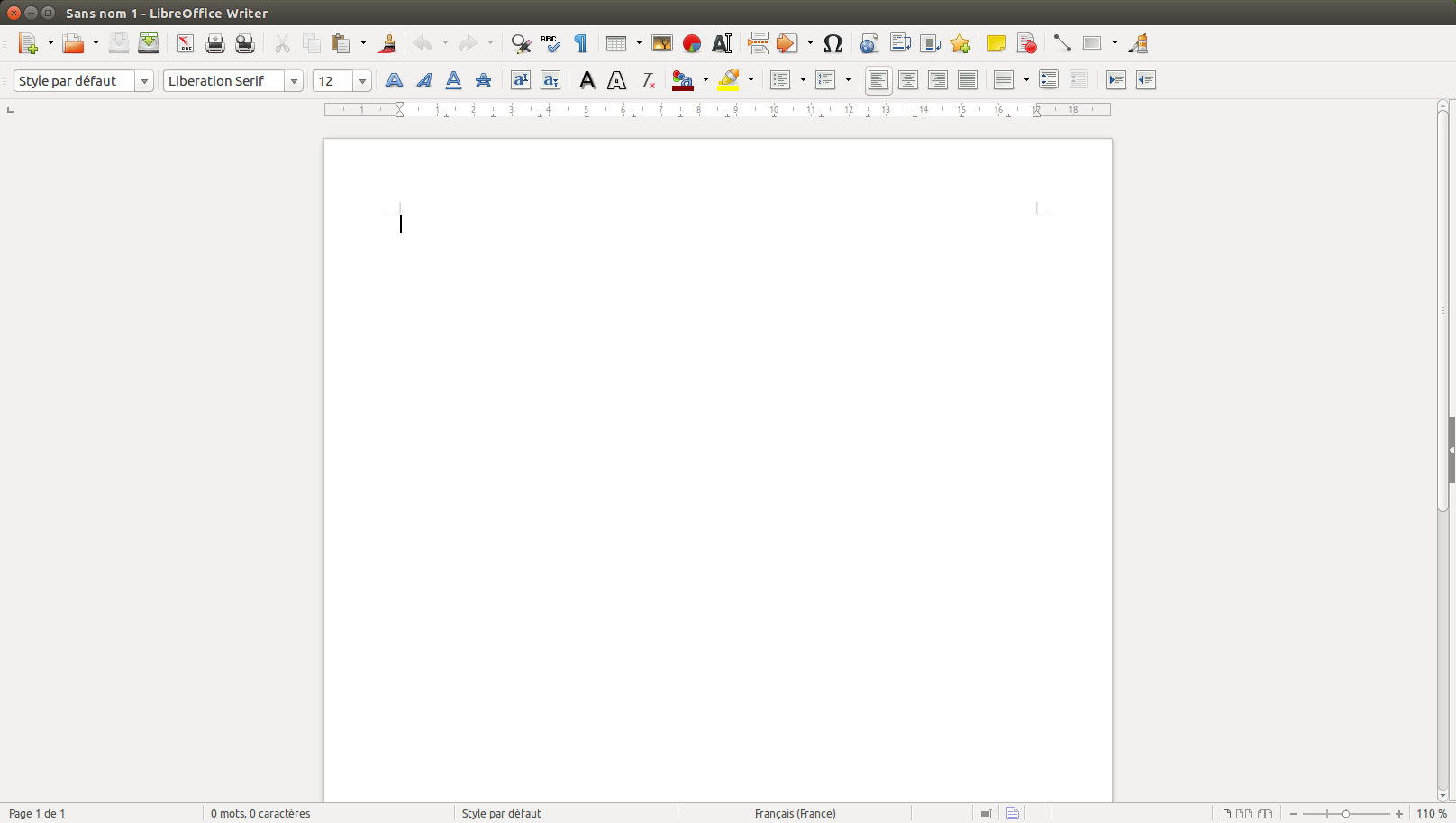
Task: Toggle the numbered list
Action: point(825,80)
